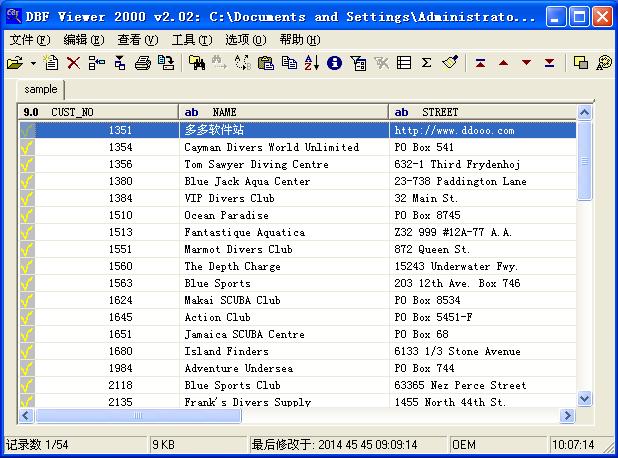Click the export pages toolbar icon
618x458 pixels.
[166, 63]
